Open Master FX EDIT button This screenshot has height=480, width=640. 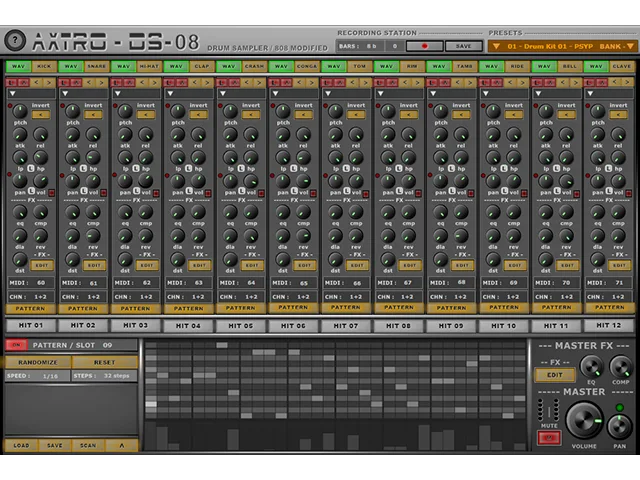click(x=555, y=375)
